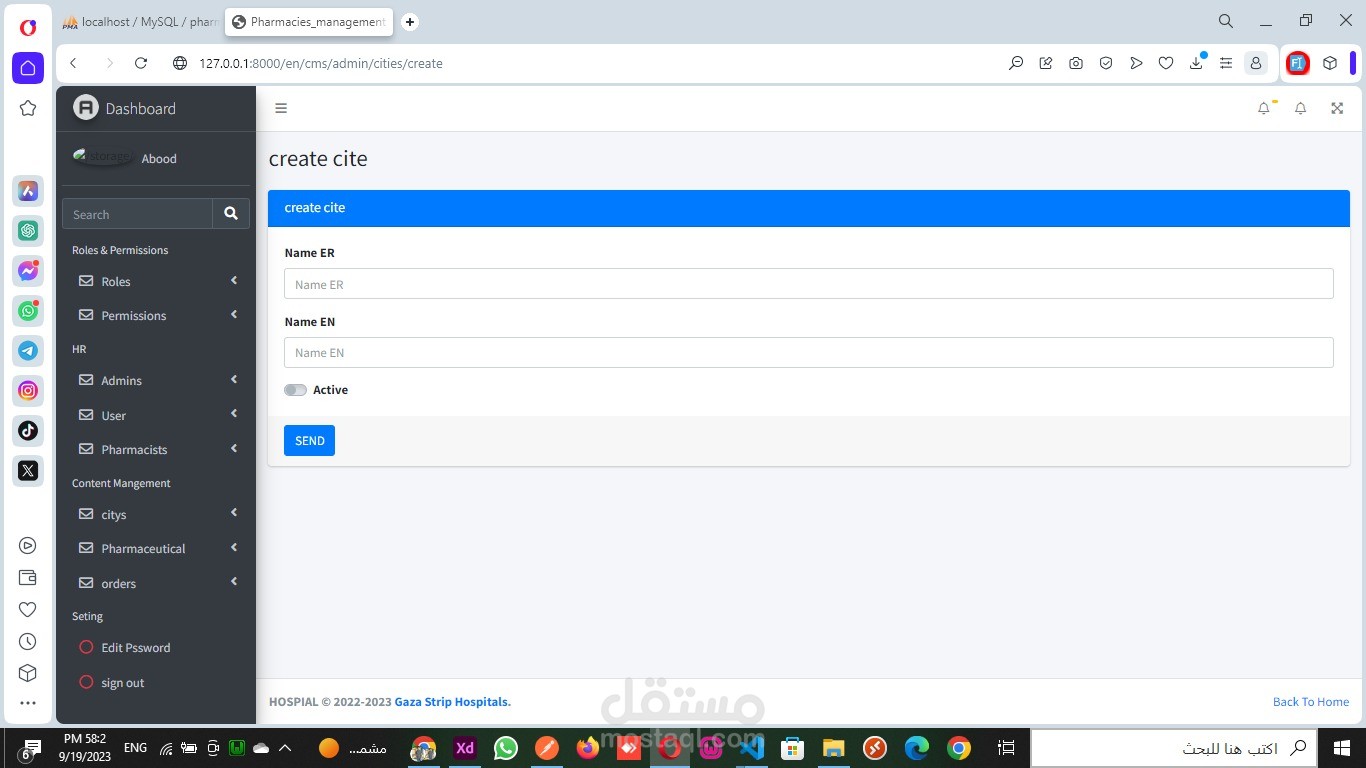
Task: Toggle the dashboard sidebar with the hamburger icon
Action: [x=281, y=108]
